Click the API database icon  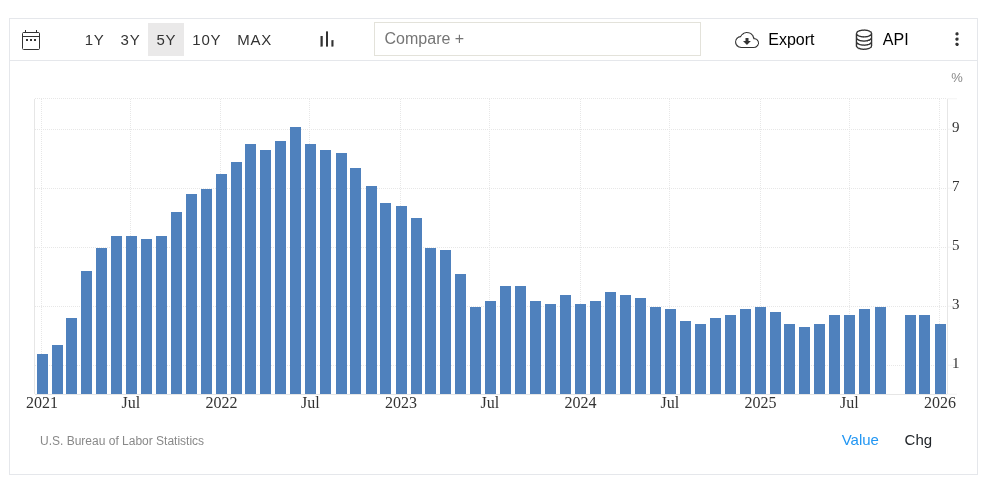[x=863, y=40]
